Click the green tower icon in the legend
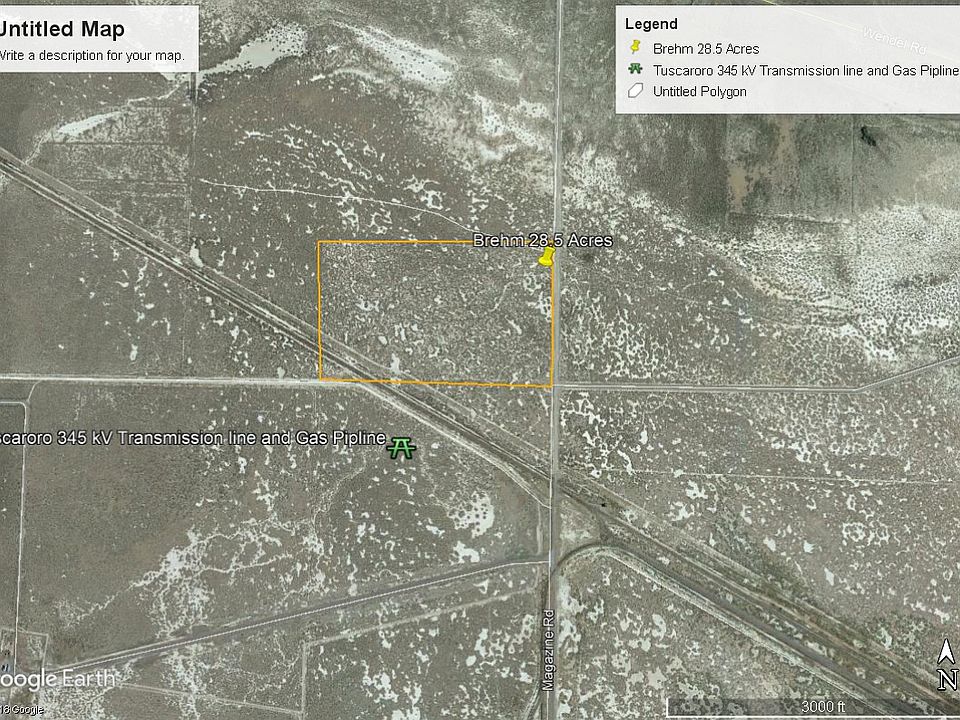 click(x=634, y=70)
